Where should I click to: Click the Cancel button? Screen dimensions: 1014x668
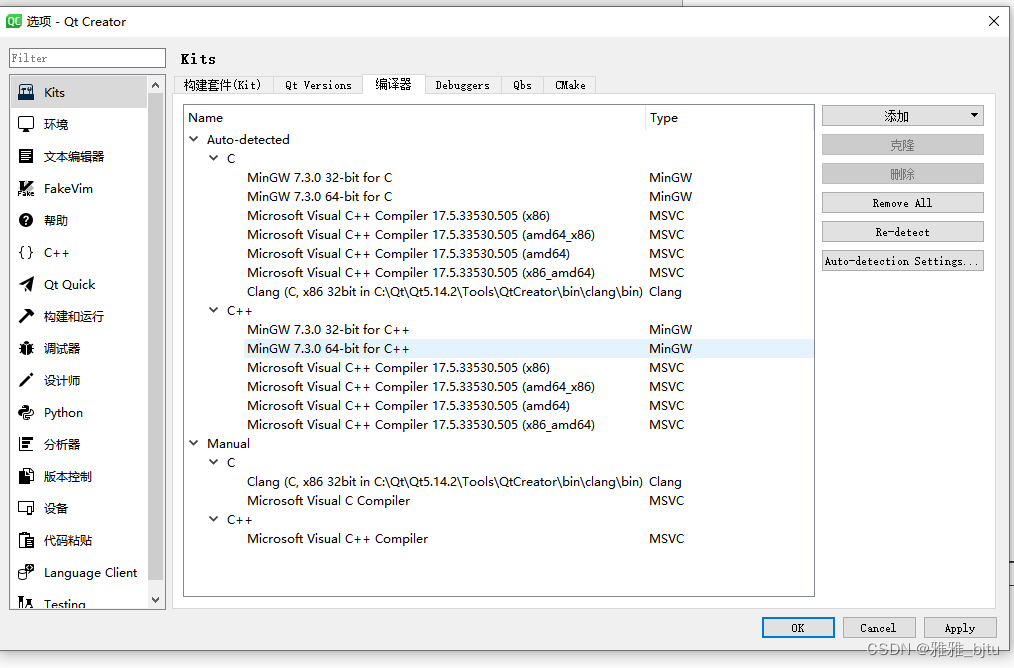(878, 628)
